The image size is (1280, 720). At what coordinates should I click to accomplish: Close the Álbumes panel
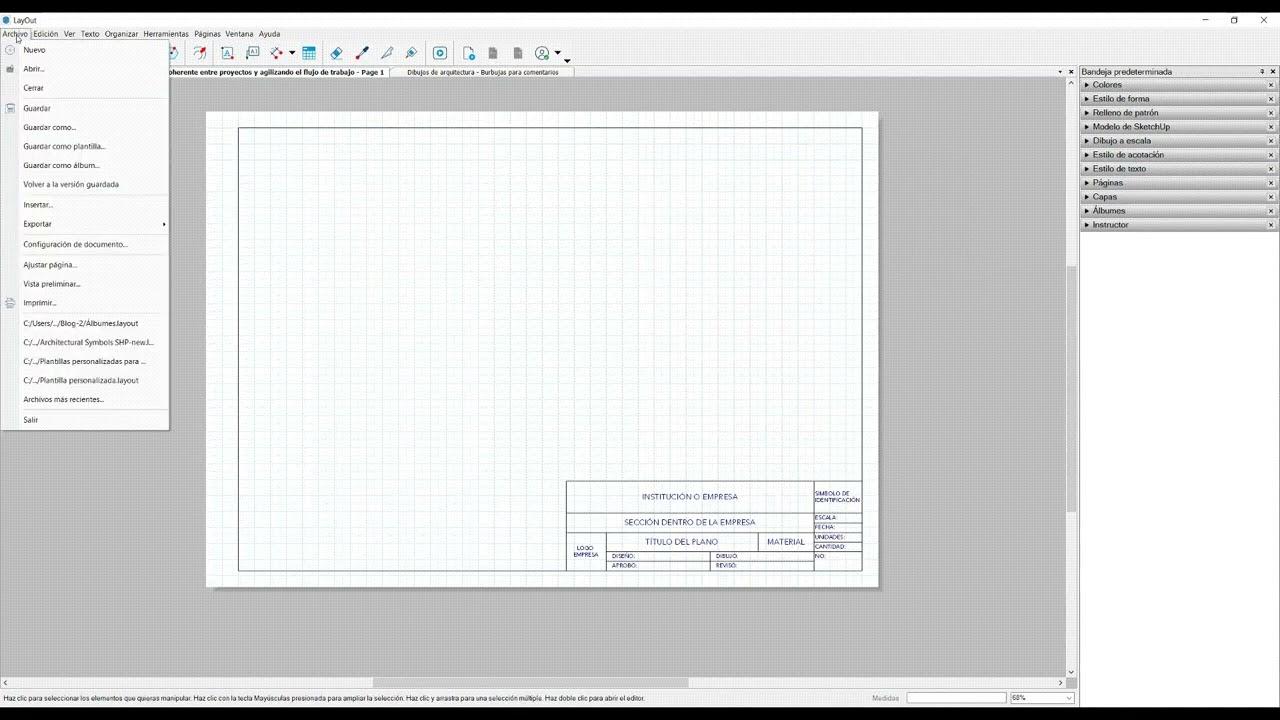1270,211
